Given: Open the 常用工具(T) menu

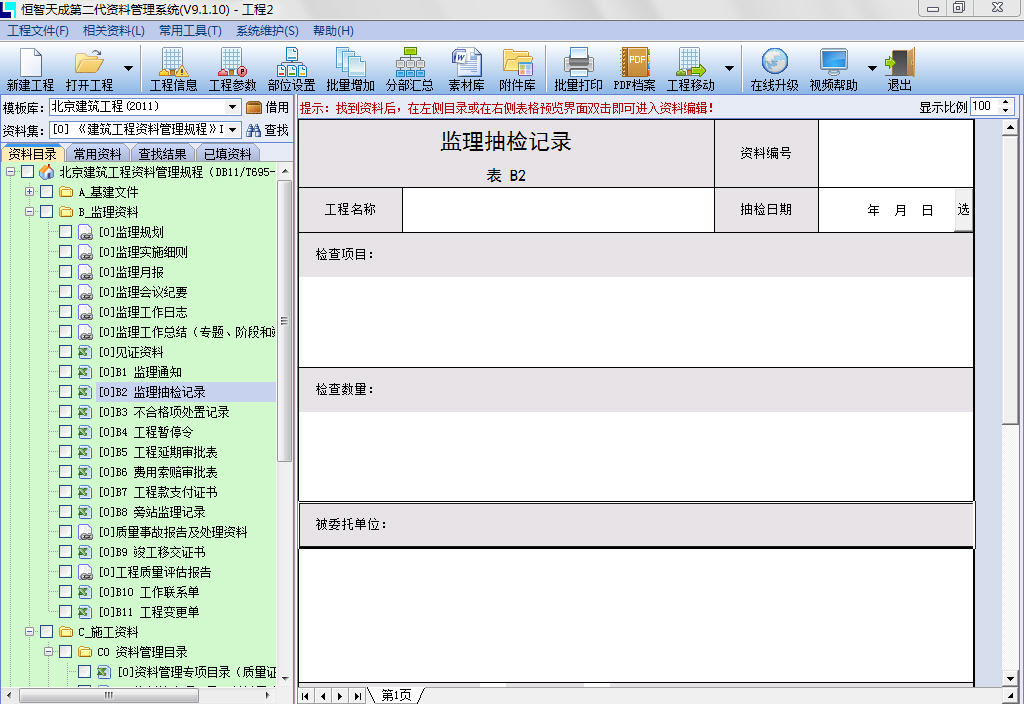Looking at the screenshot, I should 190,31.
